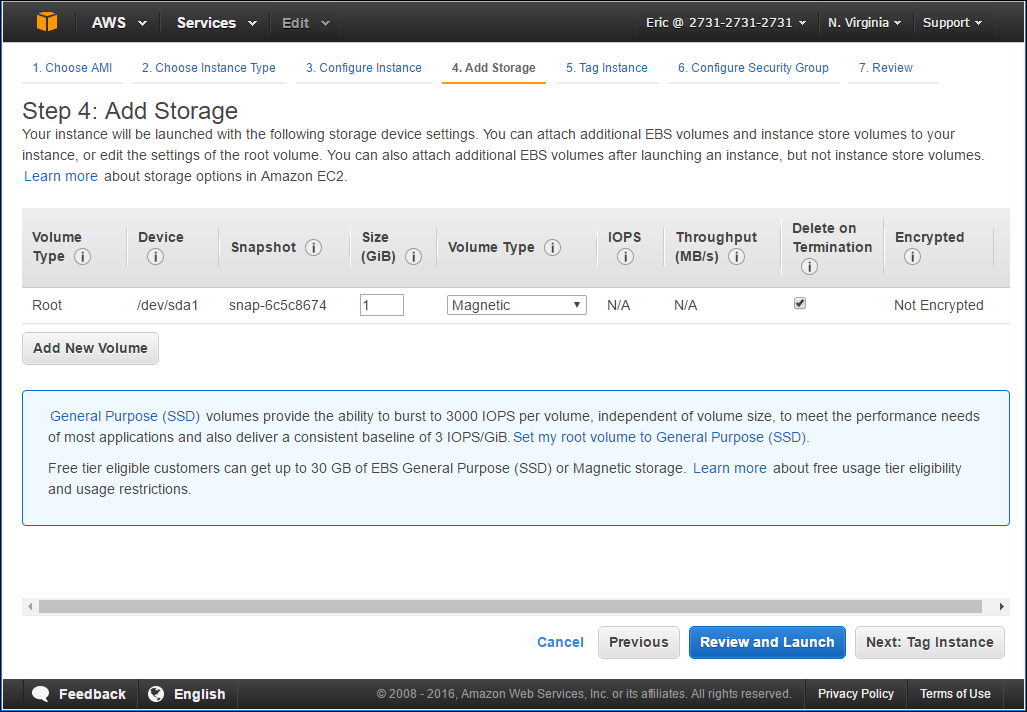Click the scrollbar left arrow
The image size is (1027, 712).
(29, 607)
